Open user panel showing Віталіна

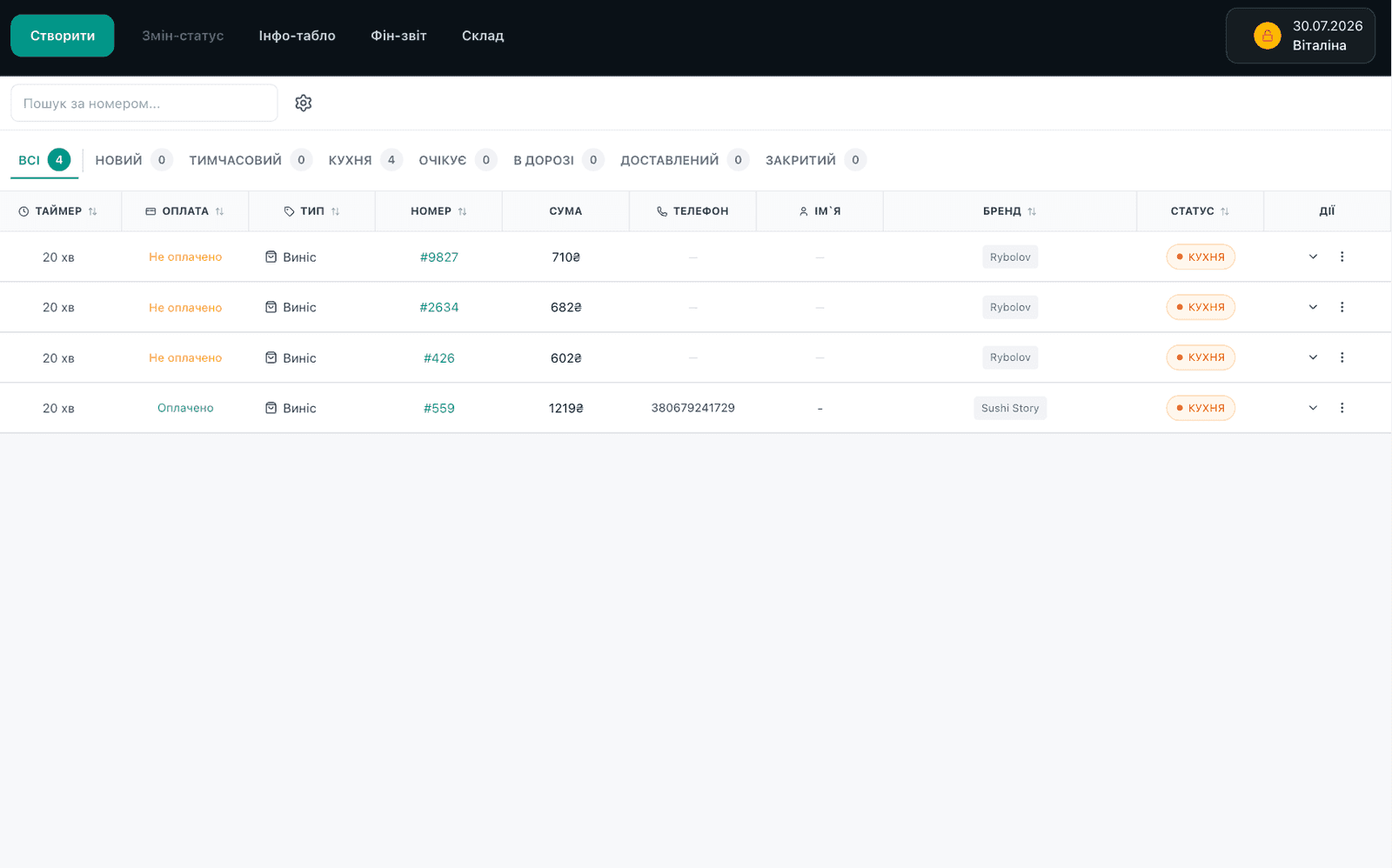(x=1300, y=36)
